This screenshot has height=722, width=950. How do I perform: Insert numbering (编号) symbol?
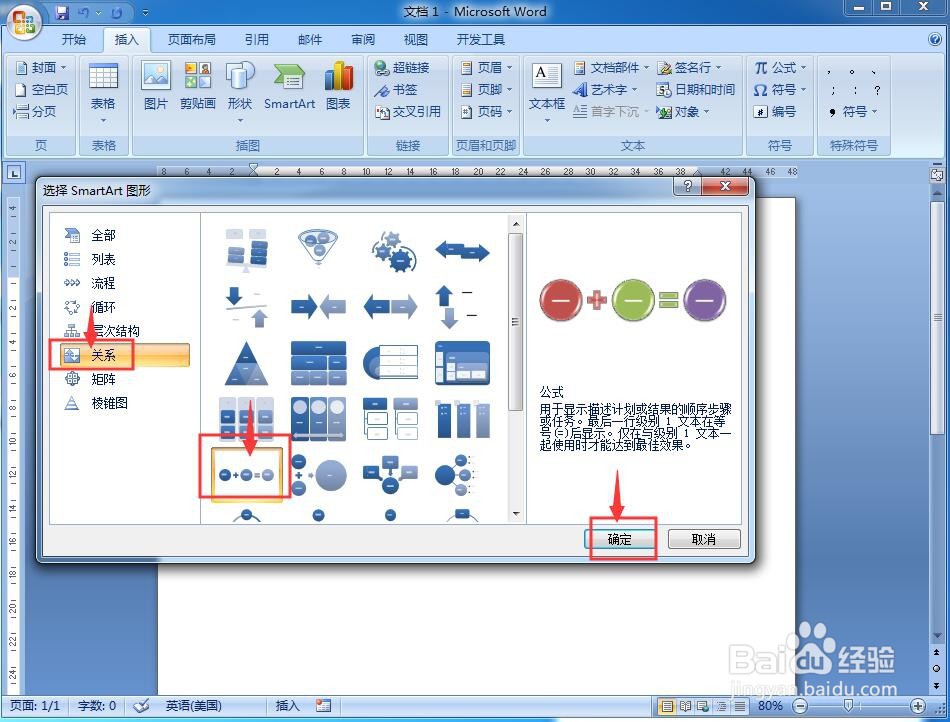point(775,112)
